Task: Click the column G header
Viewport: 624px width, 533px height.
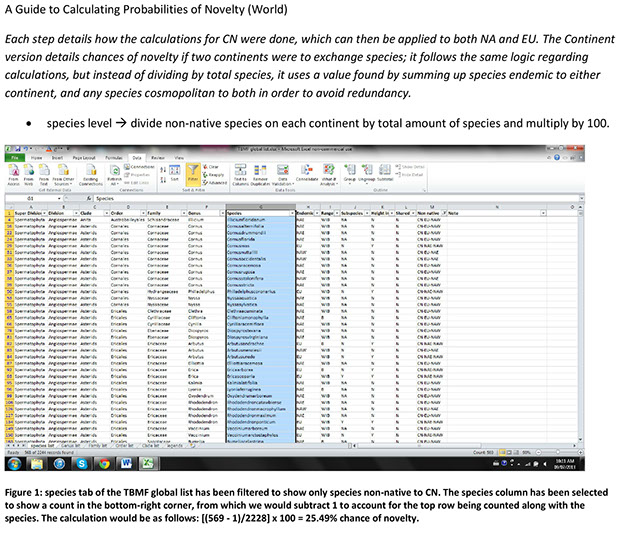Action: (x=261, y=207)
